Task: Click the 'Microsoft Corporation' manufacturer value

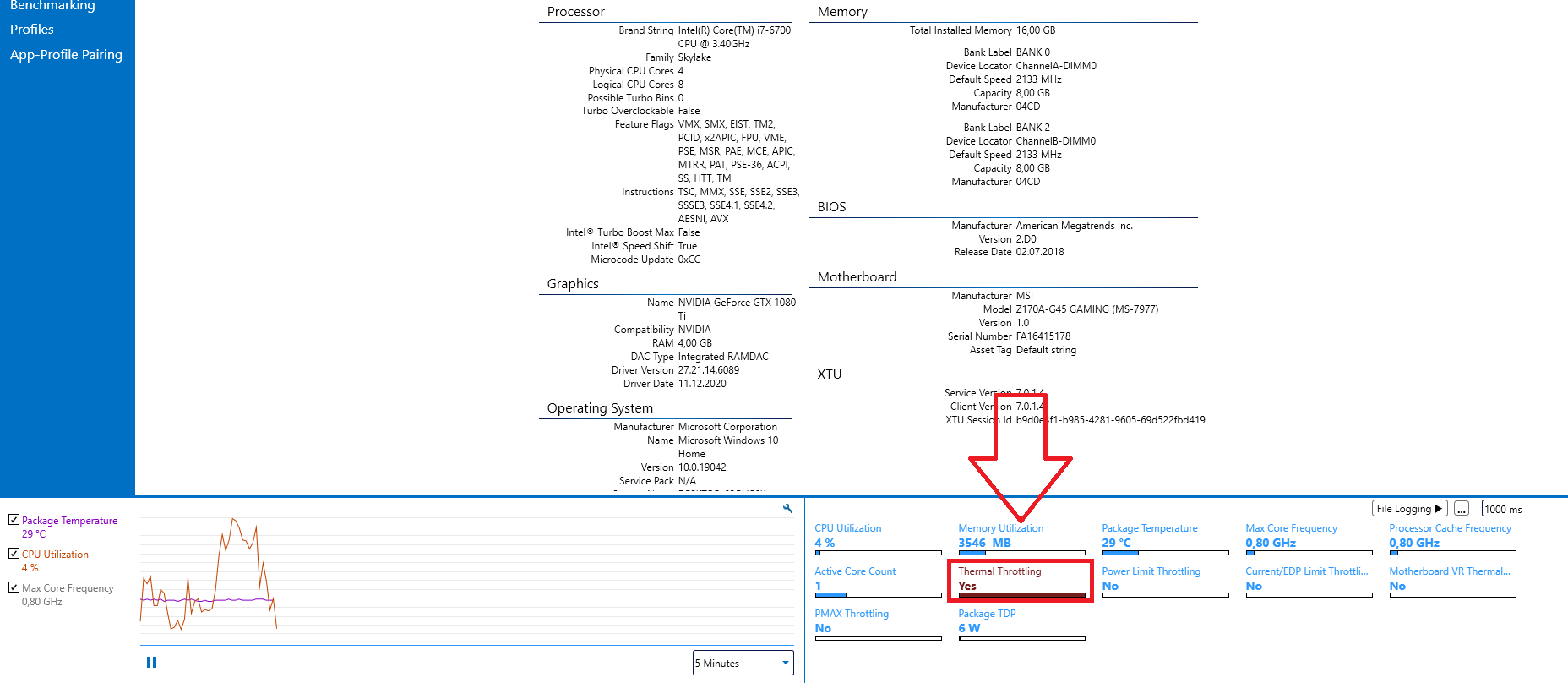Action: point(727,427)
